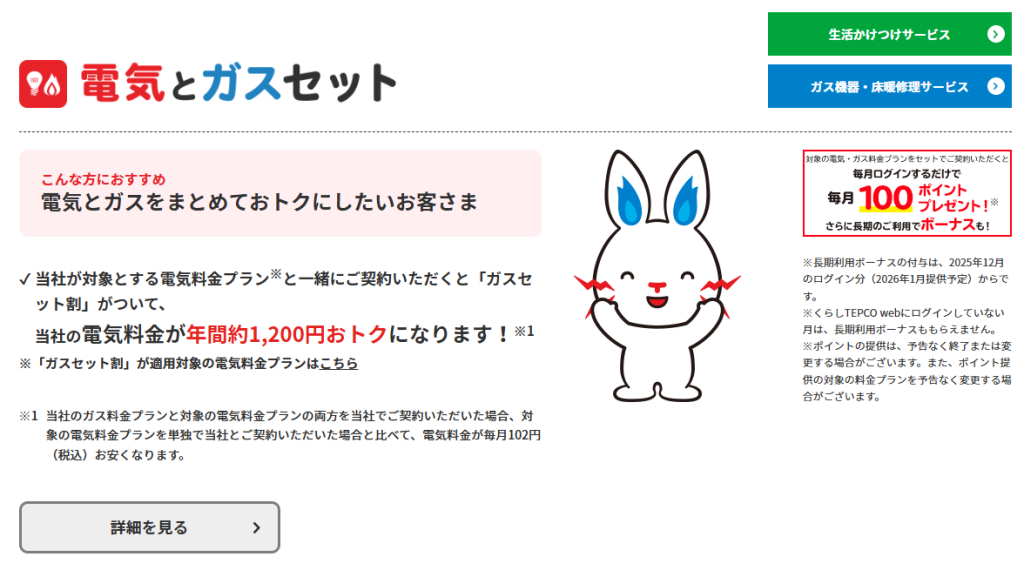Open the ガス機器・床暖修理サービス blue button
This screenshot has height=570, width=1024.
pyautogui.click(x=889, y=86)
